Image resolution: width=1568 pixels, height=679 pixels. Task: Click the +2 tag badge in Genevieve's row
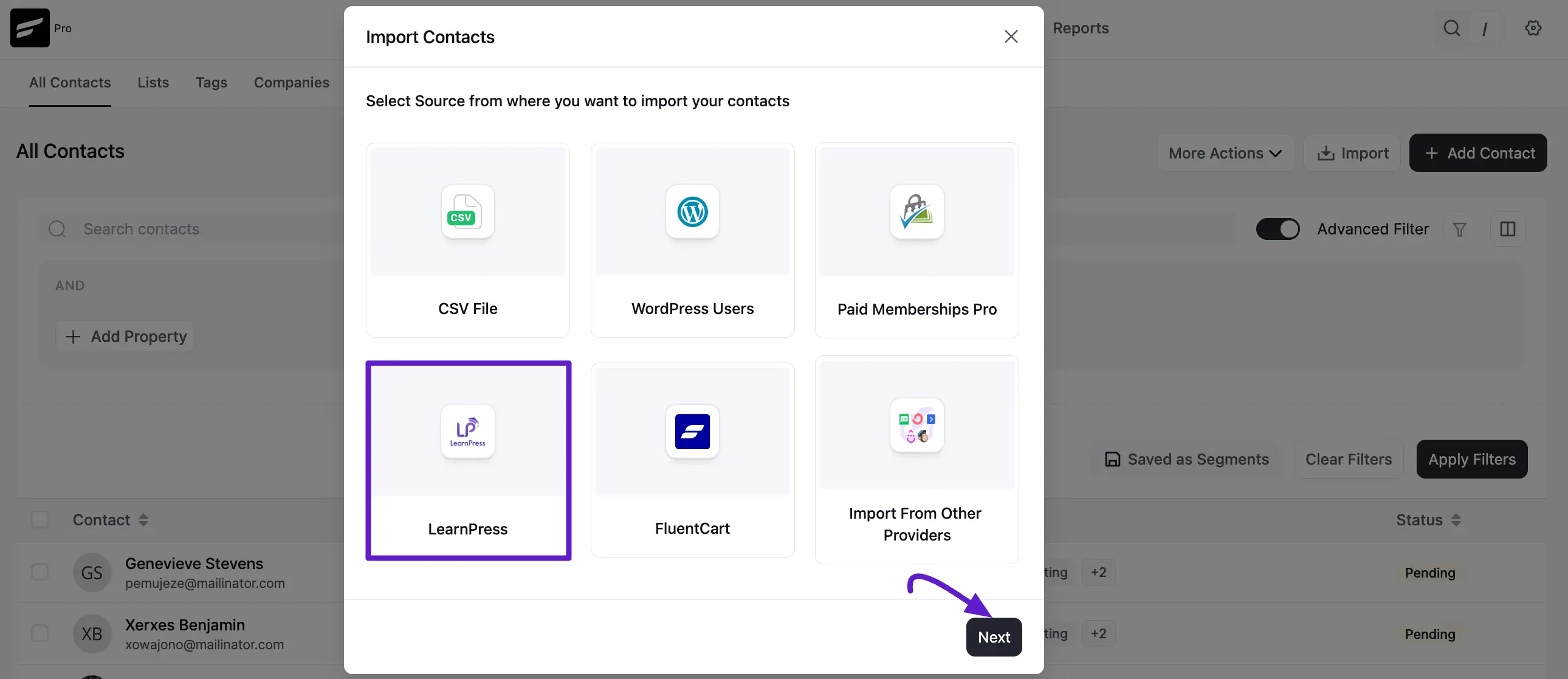[x=1099, y=573]
